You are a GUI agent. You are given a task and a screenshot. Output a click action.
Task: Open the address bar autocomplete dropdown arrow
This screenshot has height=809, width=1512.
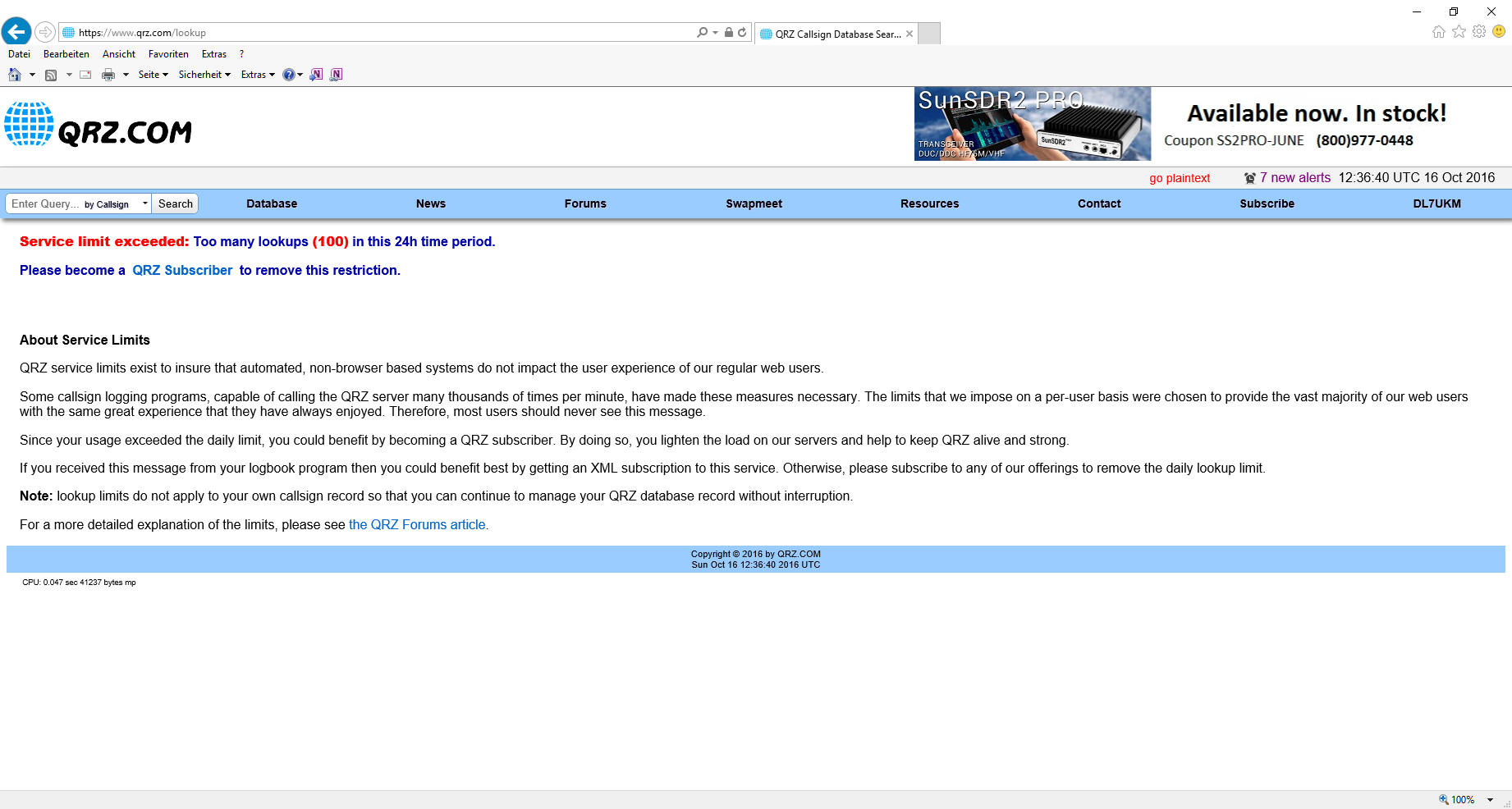click(715, 33)
